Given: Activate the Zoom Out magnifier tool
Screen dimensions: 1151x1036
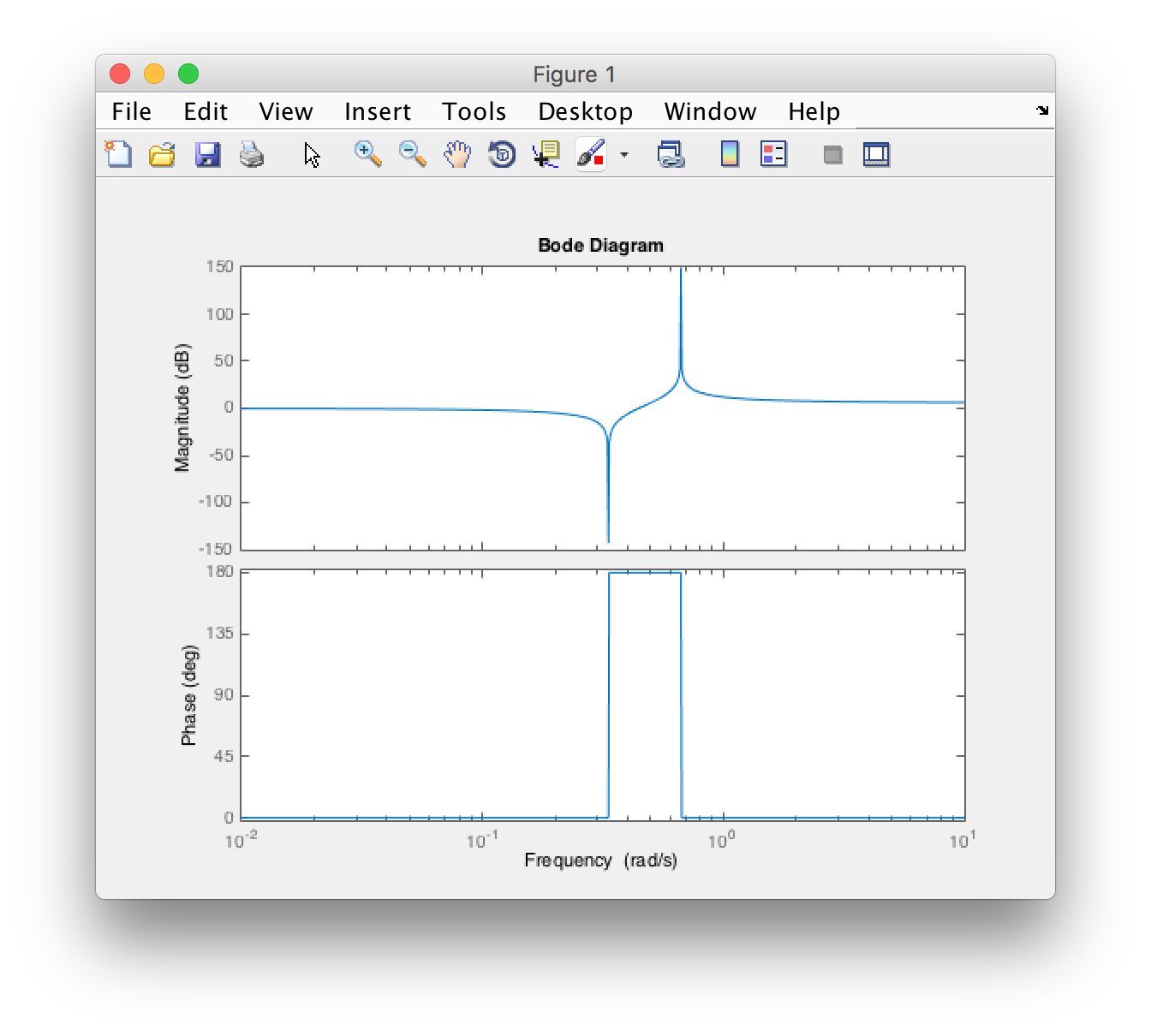Looking at the screenshot, I should click(x=413, y=154).
